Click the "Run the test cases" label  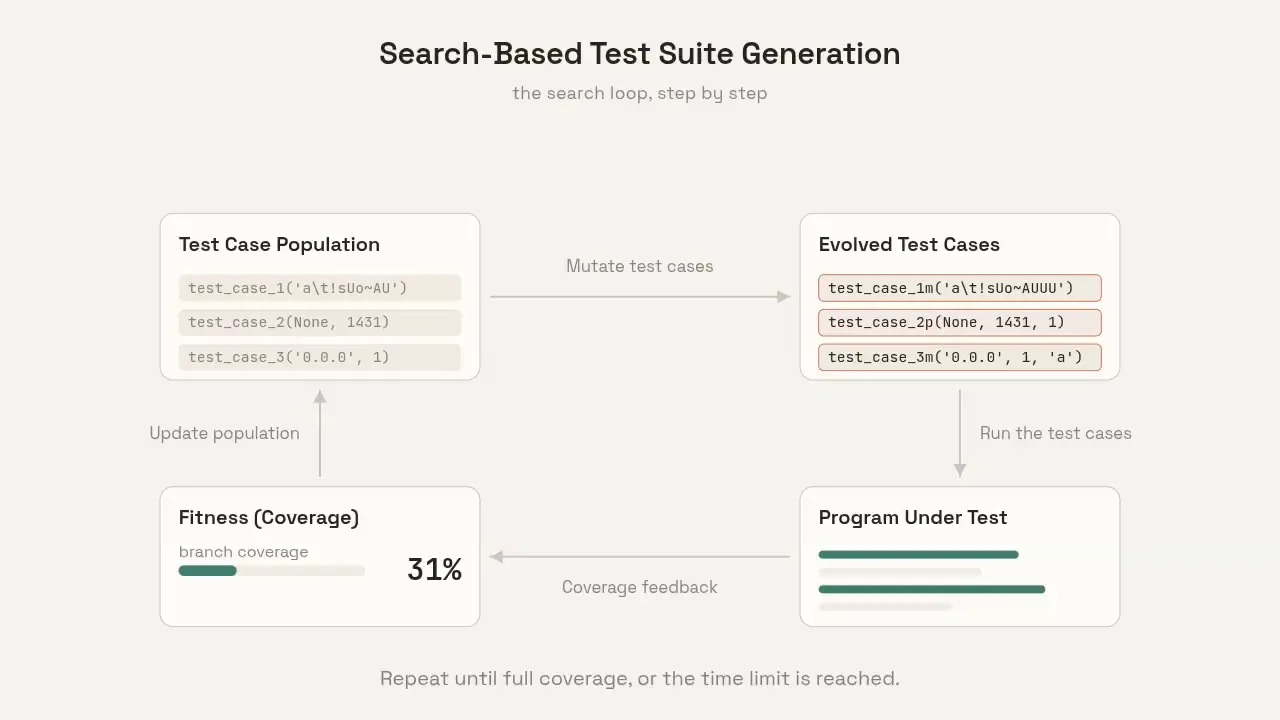click(x=1056, y=433)
